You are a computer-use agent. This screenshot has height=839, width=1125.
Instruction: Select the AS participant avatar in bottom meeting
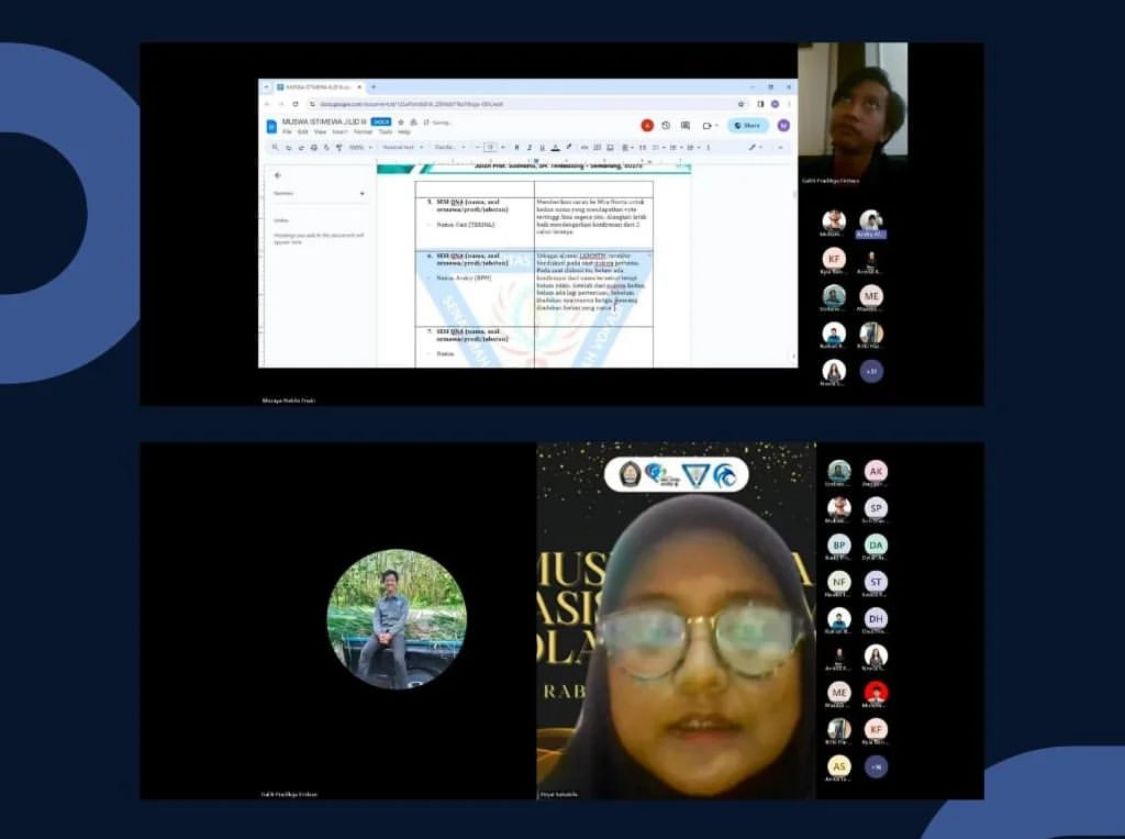[x=839, y=766]
